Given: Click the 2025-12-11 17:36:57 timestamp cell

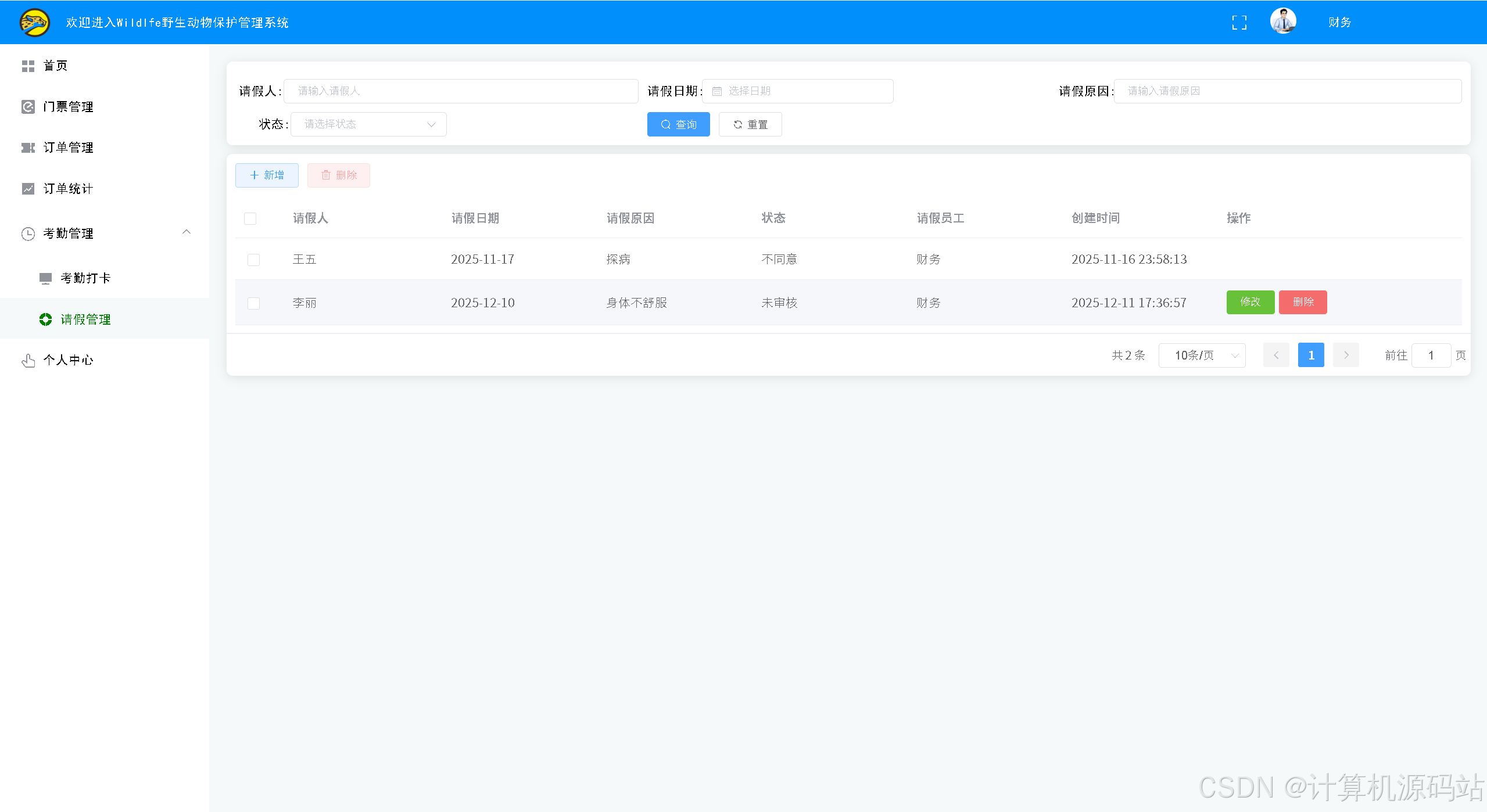Looking at the screenshot, I should pos(1128,303).
